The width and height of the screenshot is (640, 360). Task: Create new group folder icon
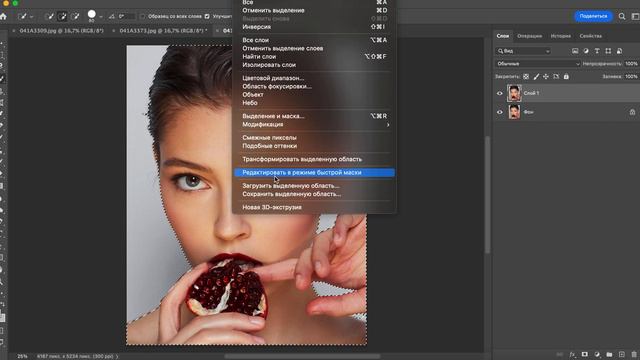[609, 355]
